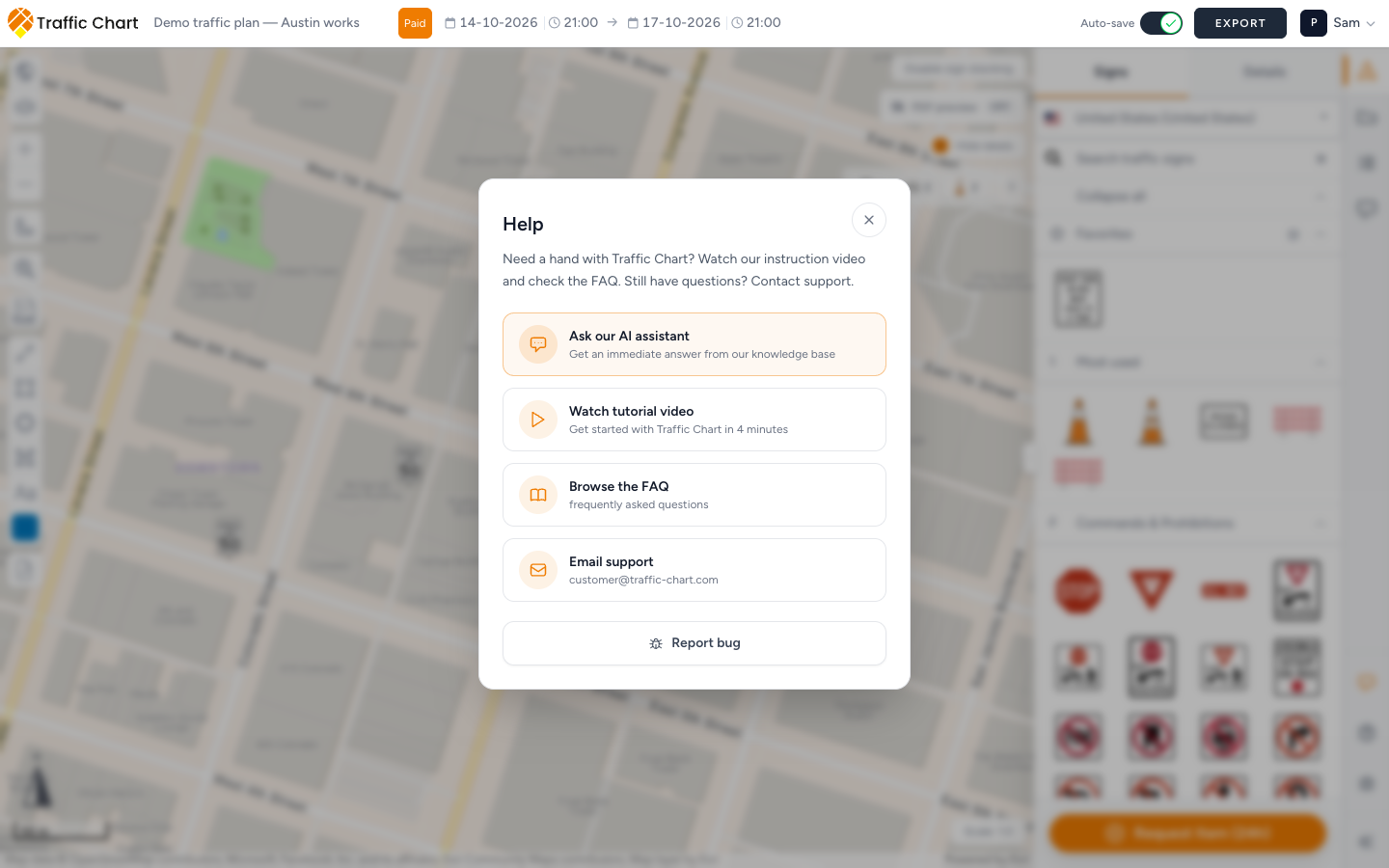Click the 21:00 time beside 17-10-2026
The width and height of the screenshot is (1389, 868).
756,22
